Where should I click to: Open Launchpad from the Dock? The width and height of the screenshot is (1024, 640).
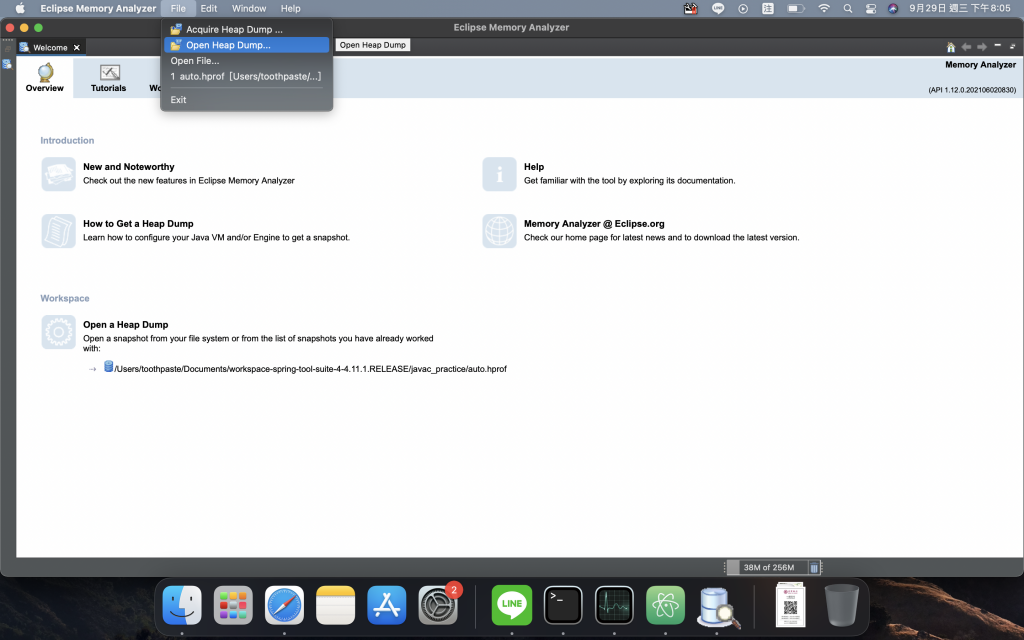click(x=233, y=605)
